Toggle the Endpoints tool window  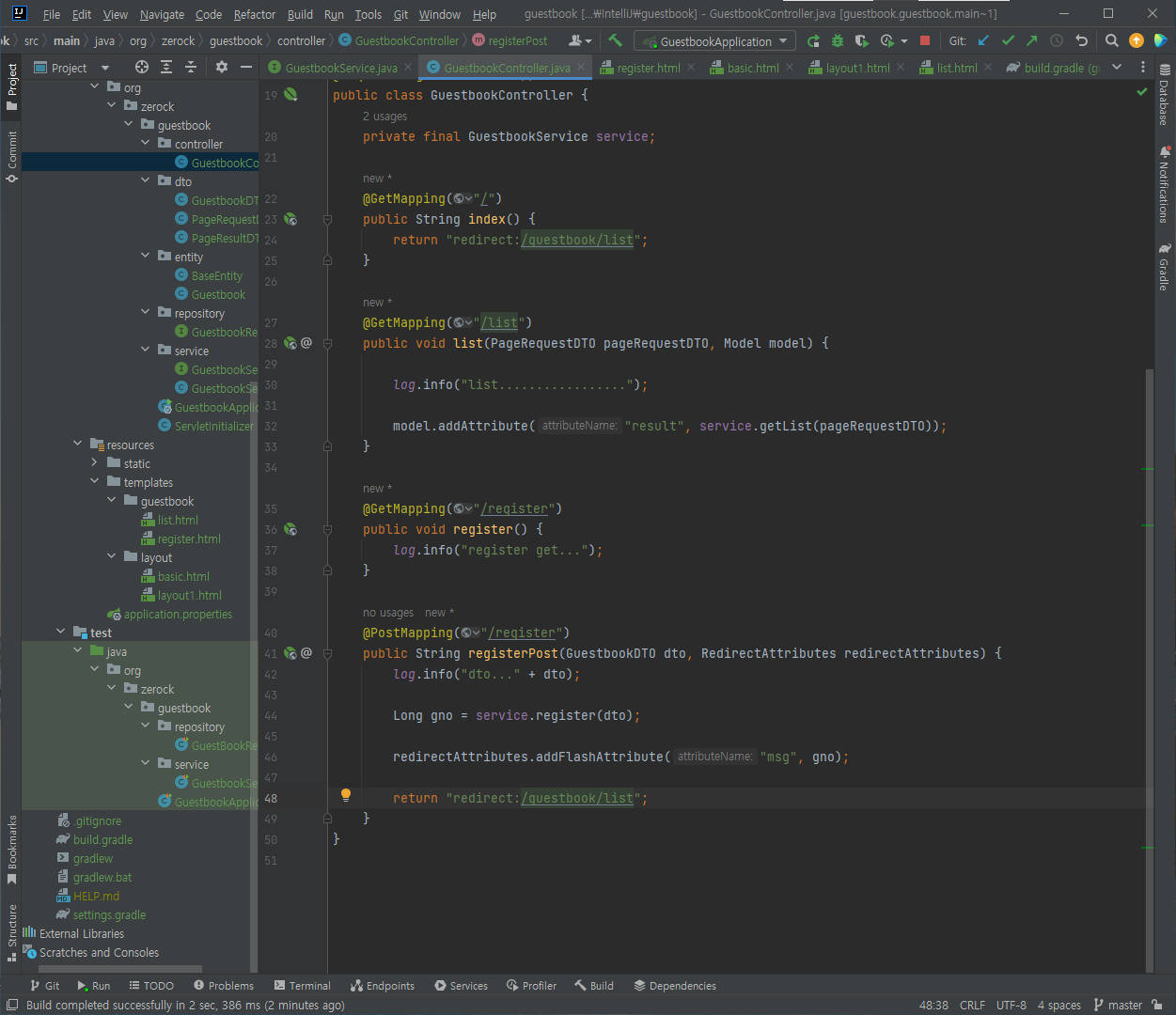pos(383,986)
